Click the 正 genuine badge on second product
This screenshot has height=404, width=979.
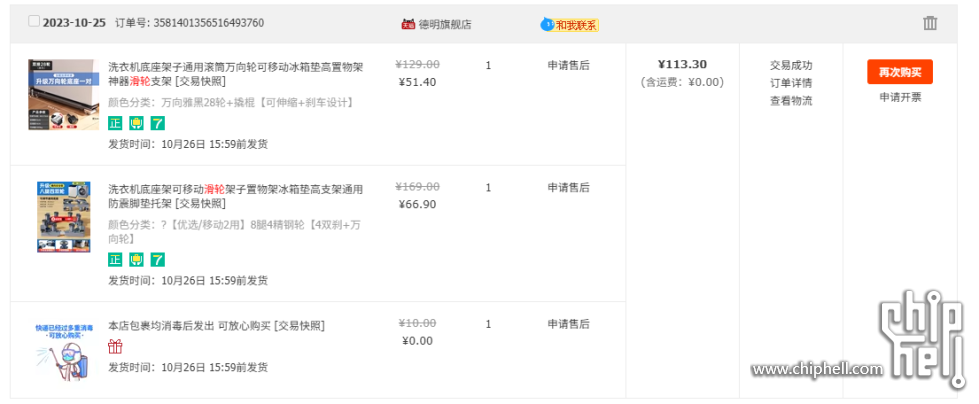click(x=115, y=260)
